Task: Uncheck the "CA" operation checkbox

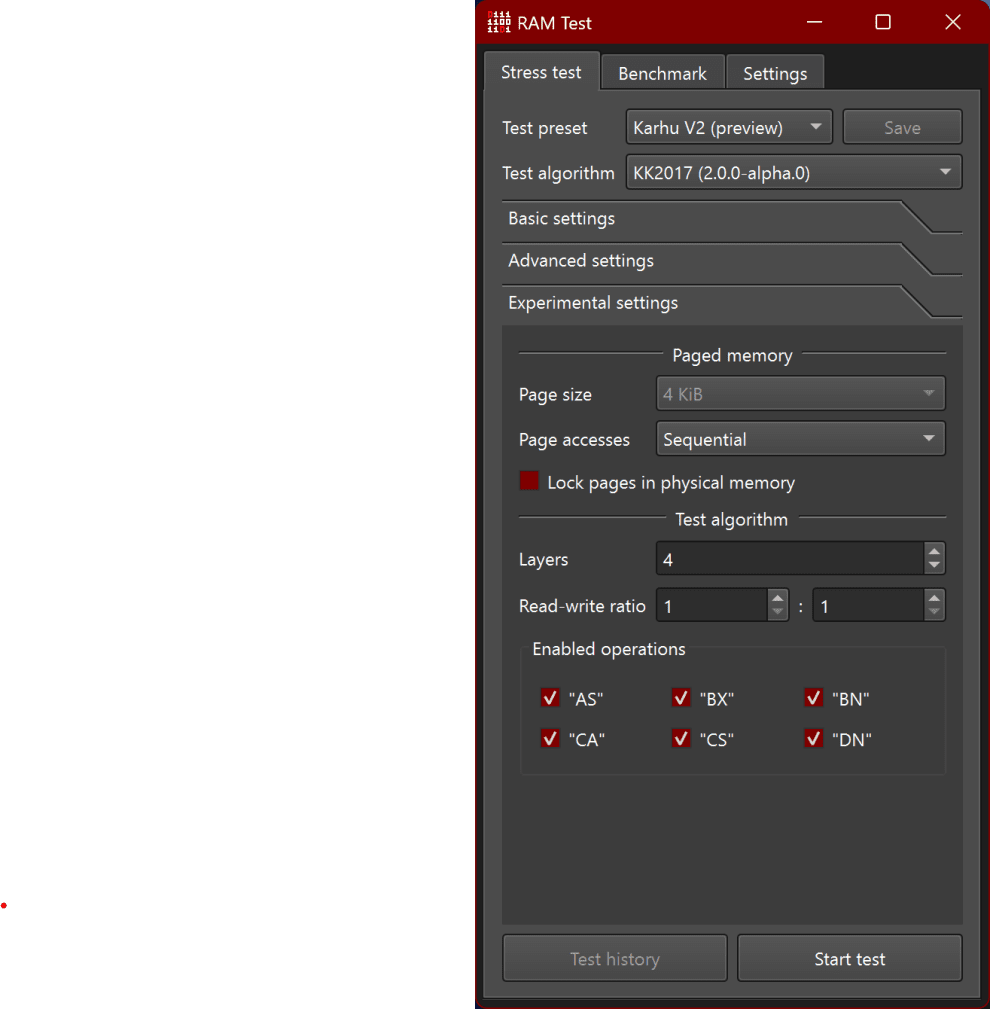Action: click(550, 738)
